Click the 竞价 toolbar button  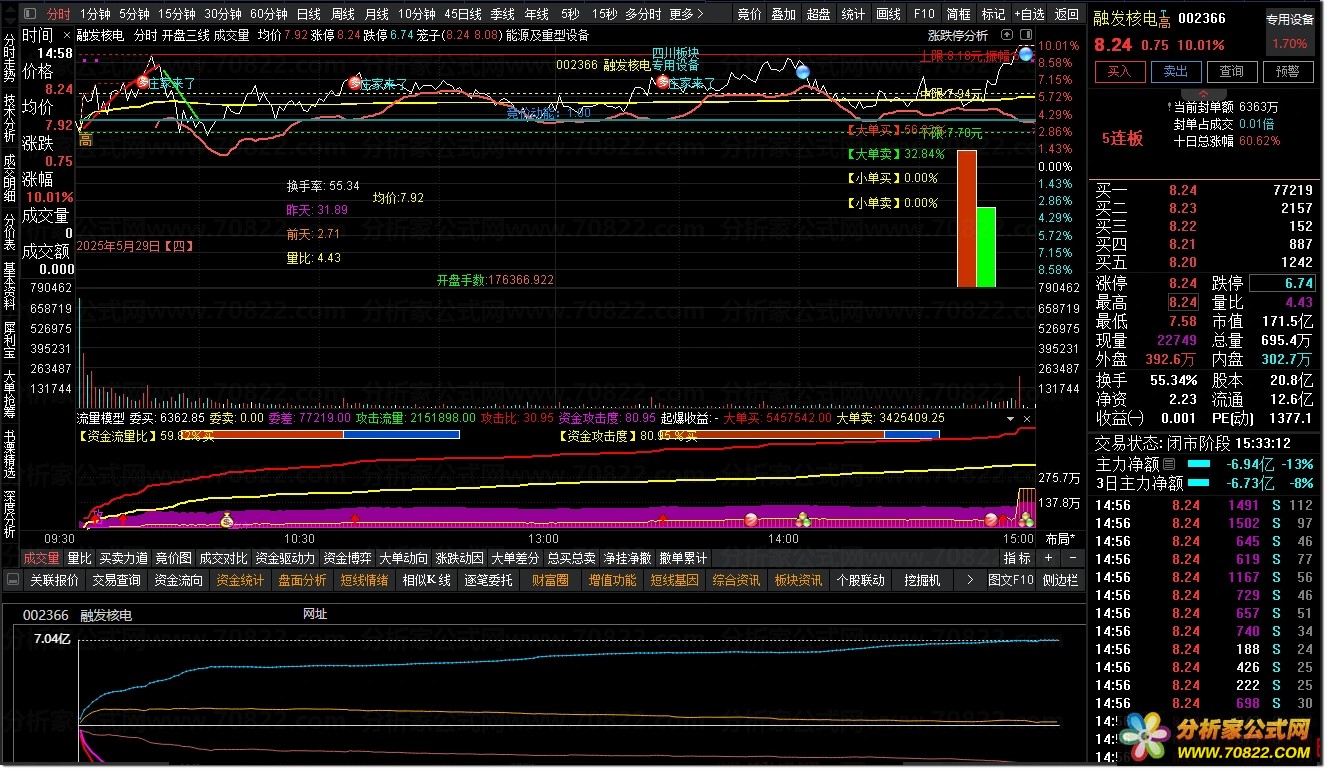749,14
